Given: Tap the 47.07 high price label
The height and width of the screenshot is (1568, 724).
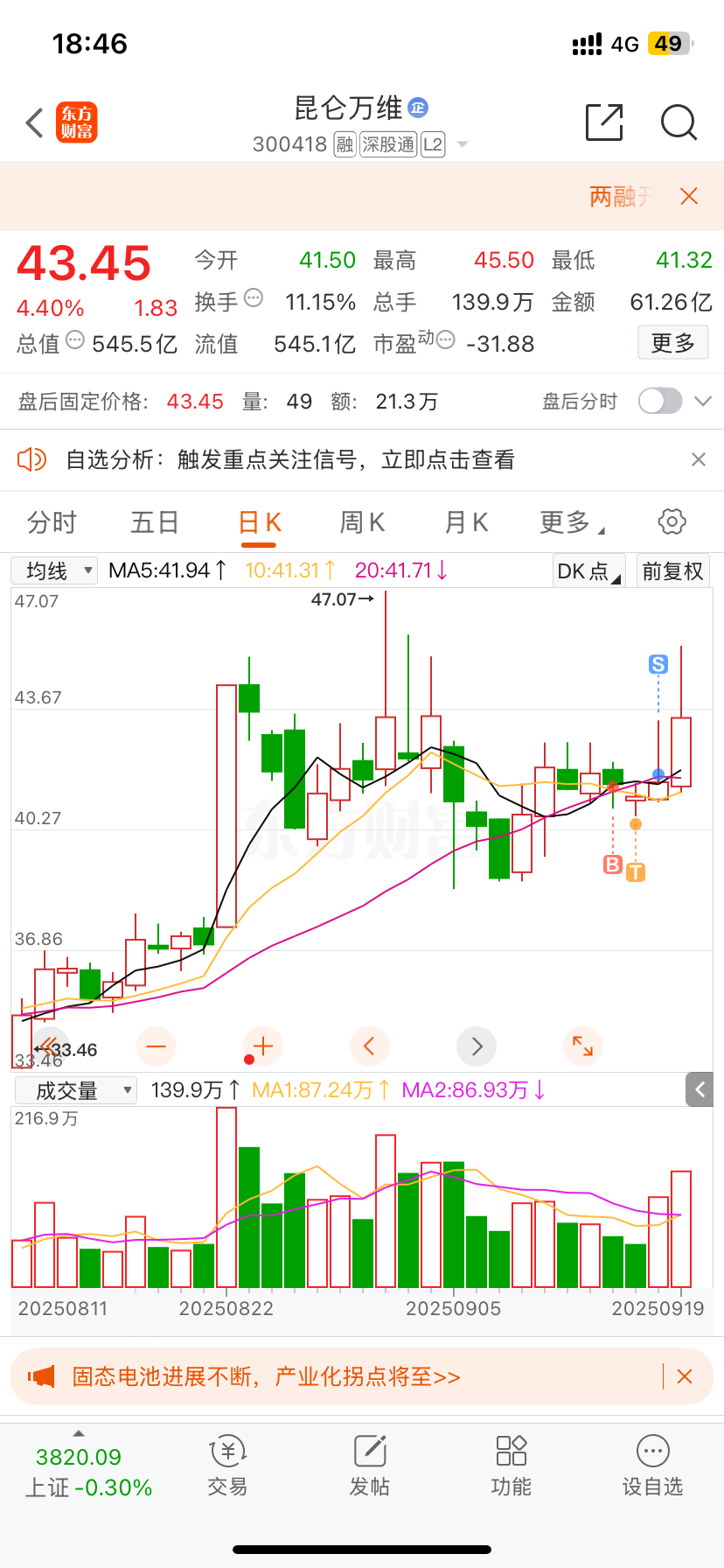Looking at the screenshot, I should point(342,599).
